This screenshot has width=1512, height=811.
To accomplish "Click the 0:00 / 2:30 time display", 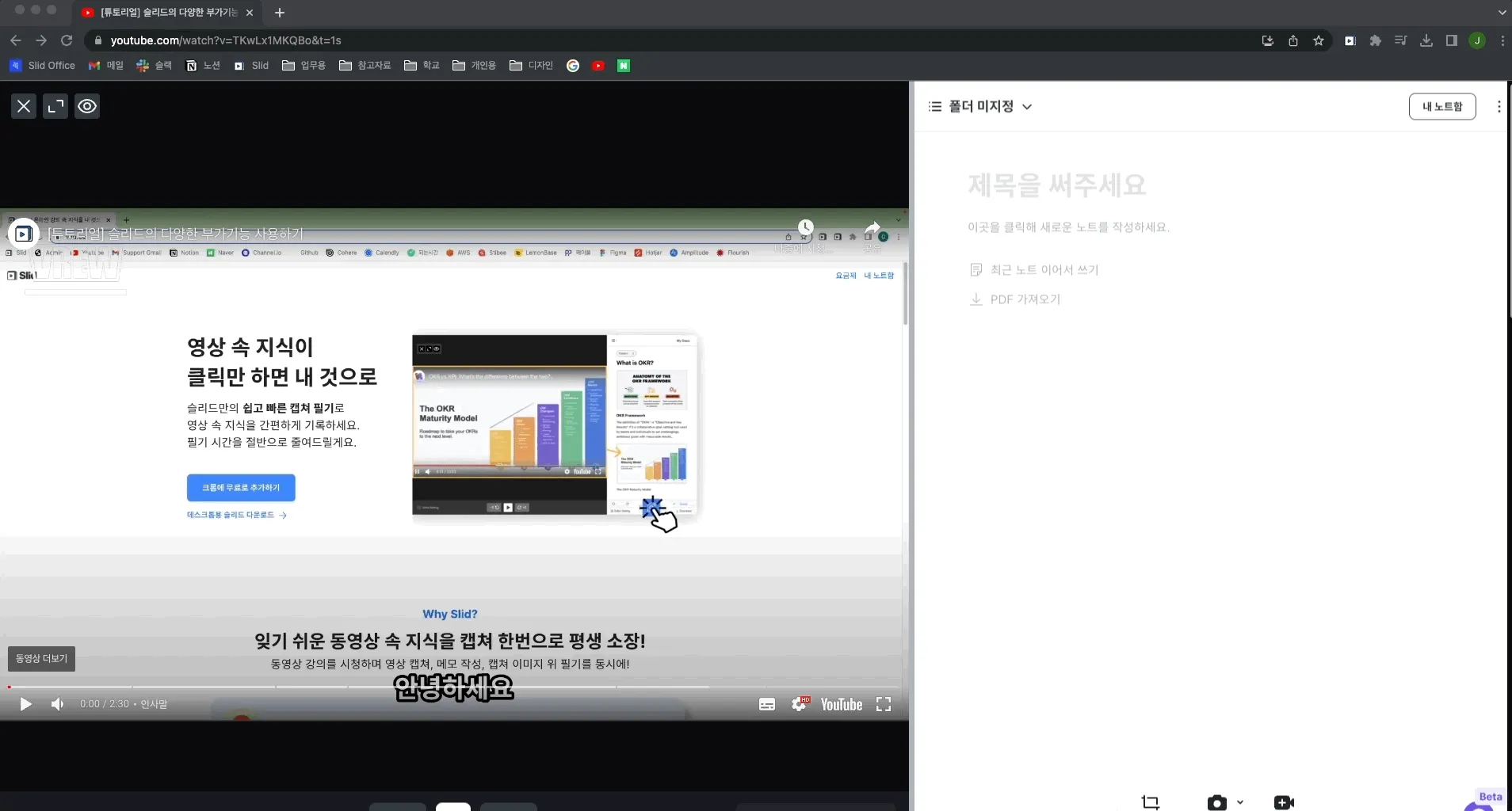I will pyautogui.click(x=105, y=704).
